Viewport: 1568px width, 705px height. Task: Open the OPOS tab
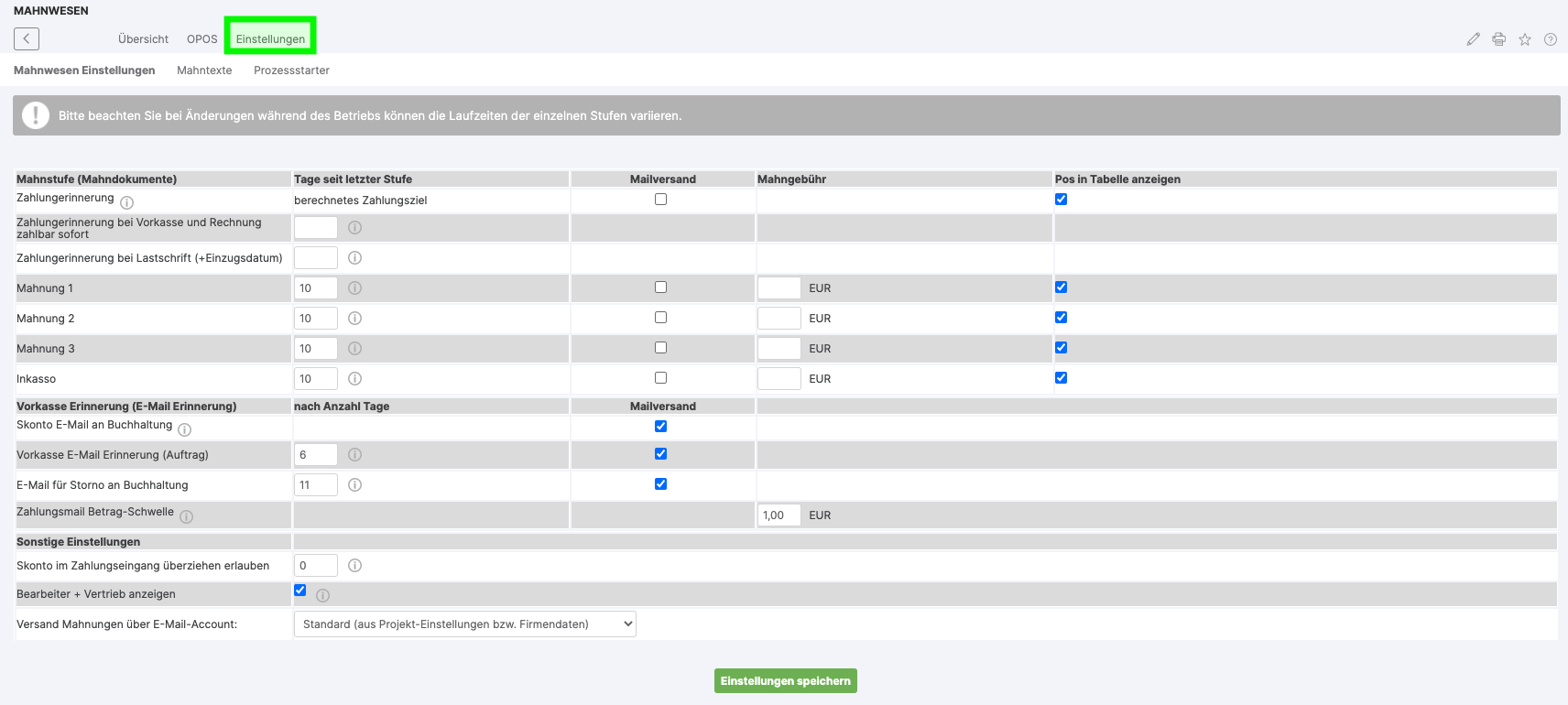point(202,39)
